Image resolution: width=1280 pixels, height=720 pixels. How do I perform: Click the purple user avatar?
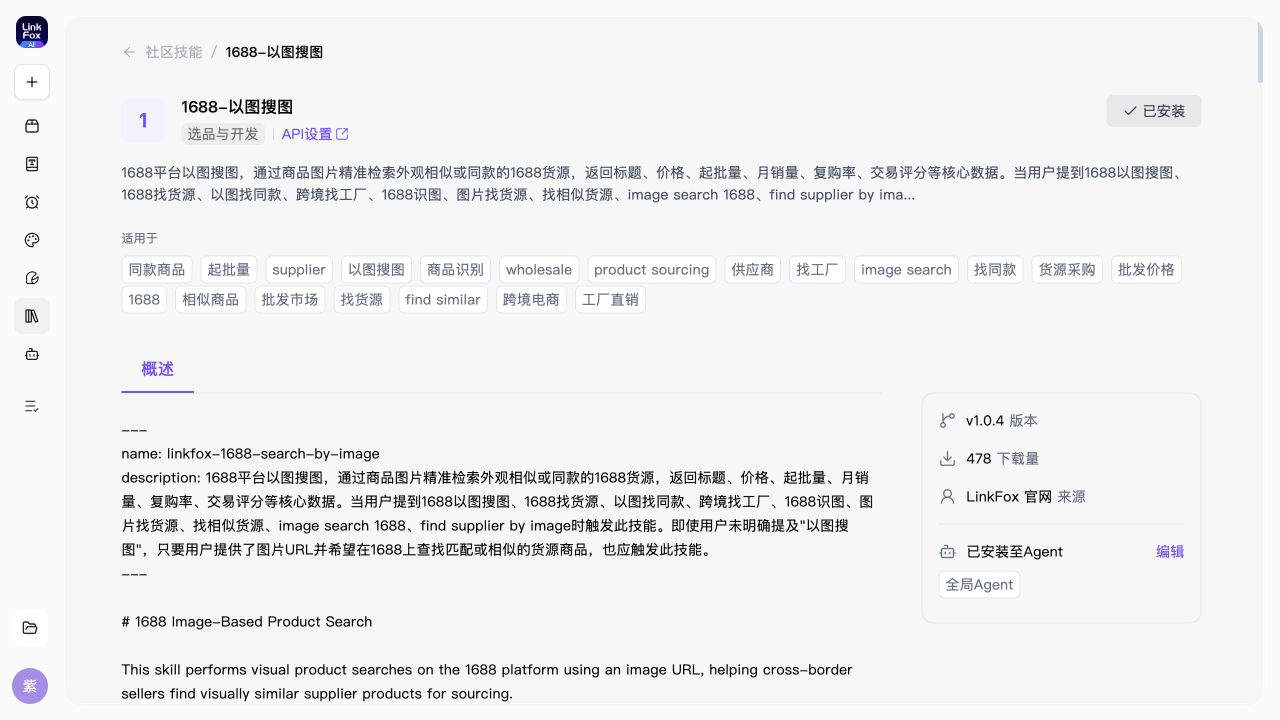pos(30,686)
